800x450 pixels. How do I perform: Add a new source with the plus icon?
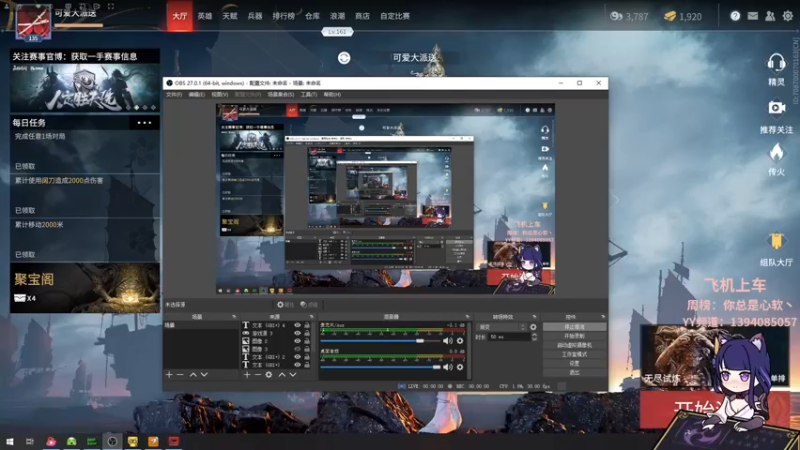[x=247, y=375]
